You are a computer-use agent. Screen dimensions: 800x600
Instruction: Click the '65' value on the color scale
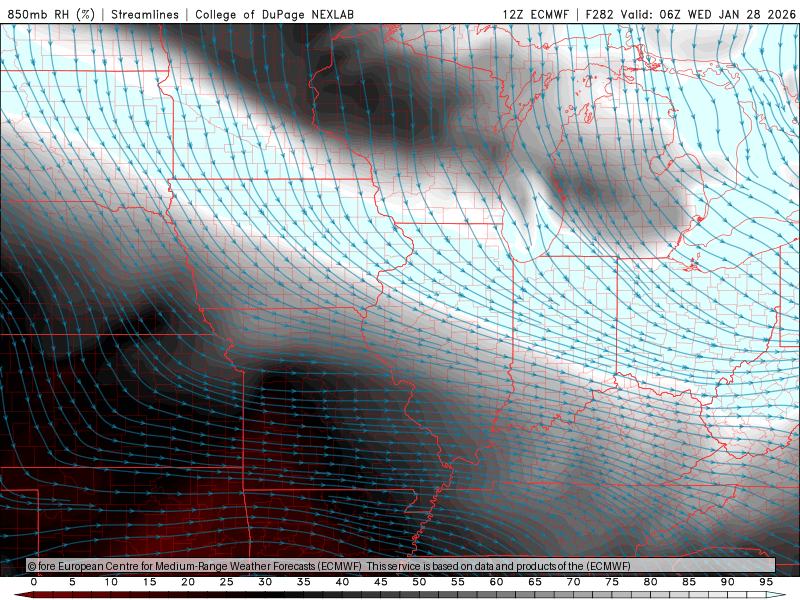click(535, 582)
